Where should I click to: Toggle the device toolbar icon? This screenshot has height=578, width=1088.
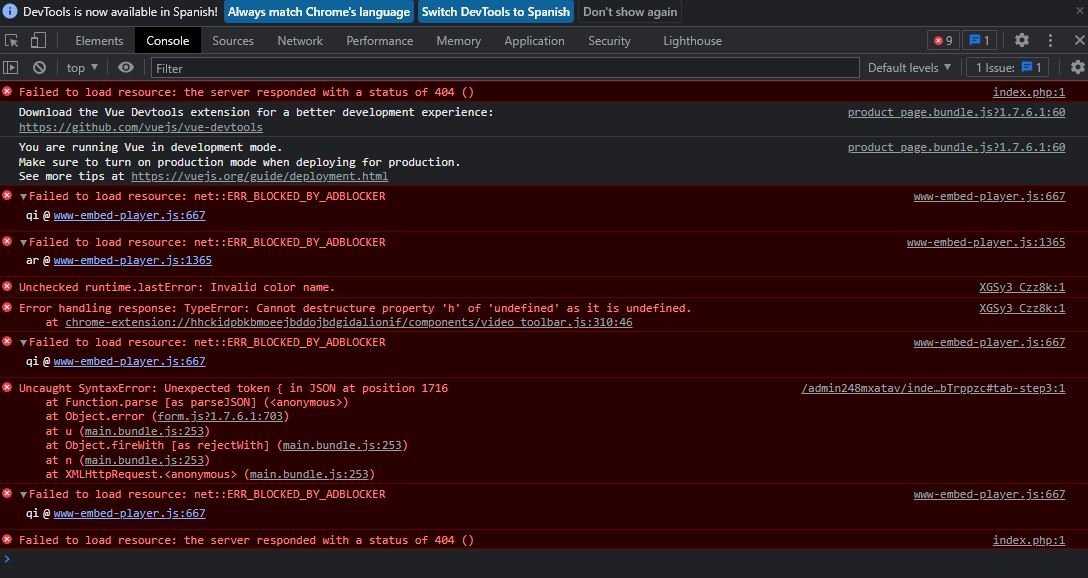[x=38, y=41]
